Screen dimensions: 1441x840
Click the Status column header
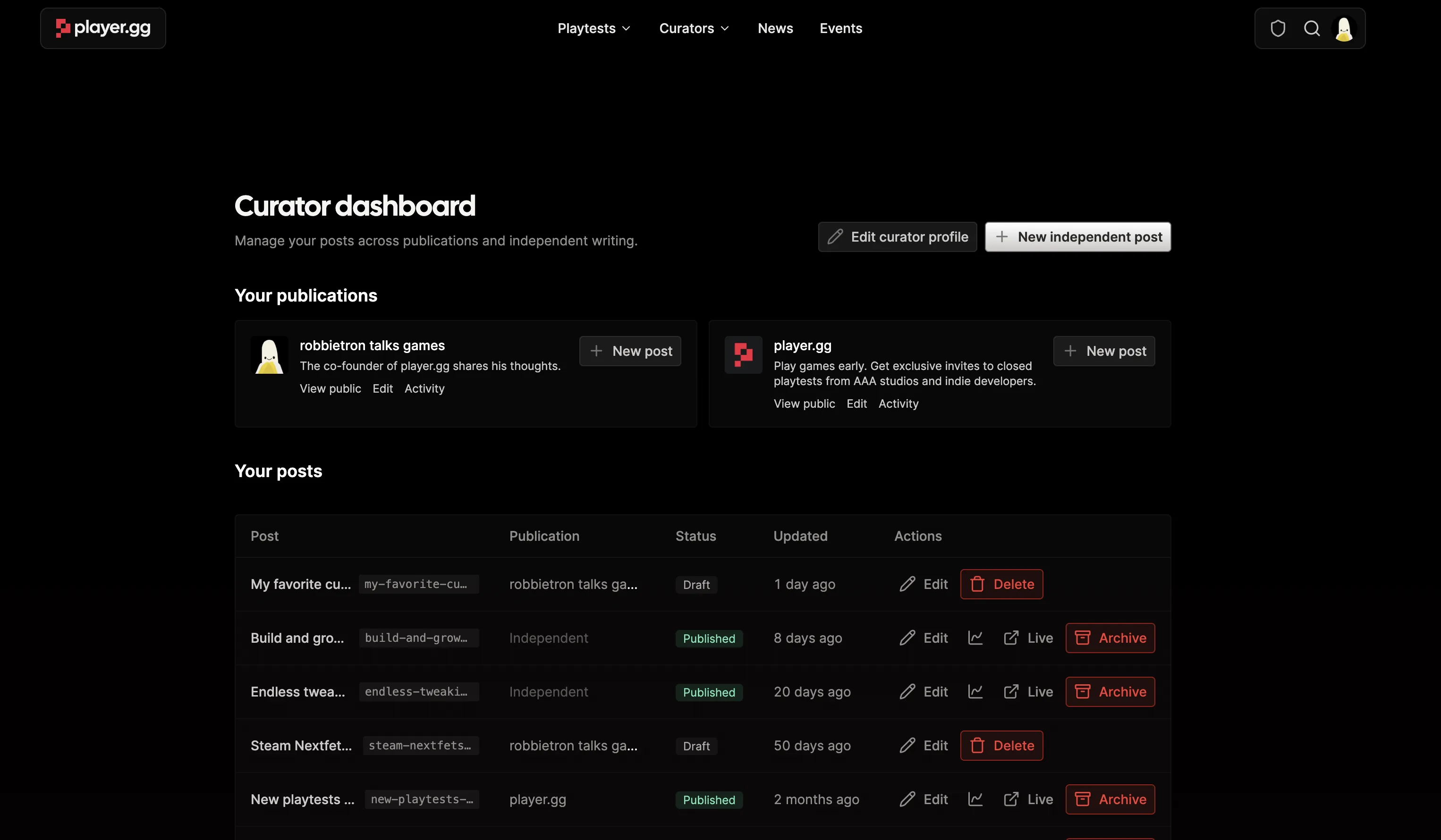tap(696, 536)
